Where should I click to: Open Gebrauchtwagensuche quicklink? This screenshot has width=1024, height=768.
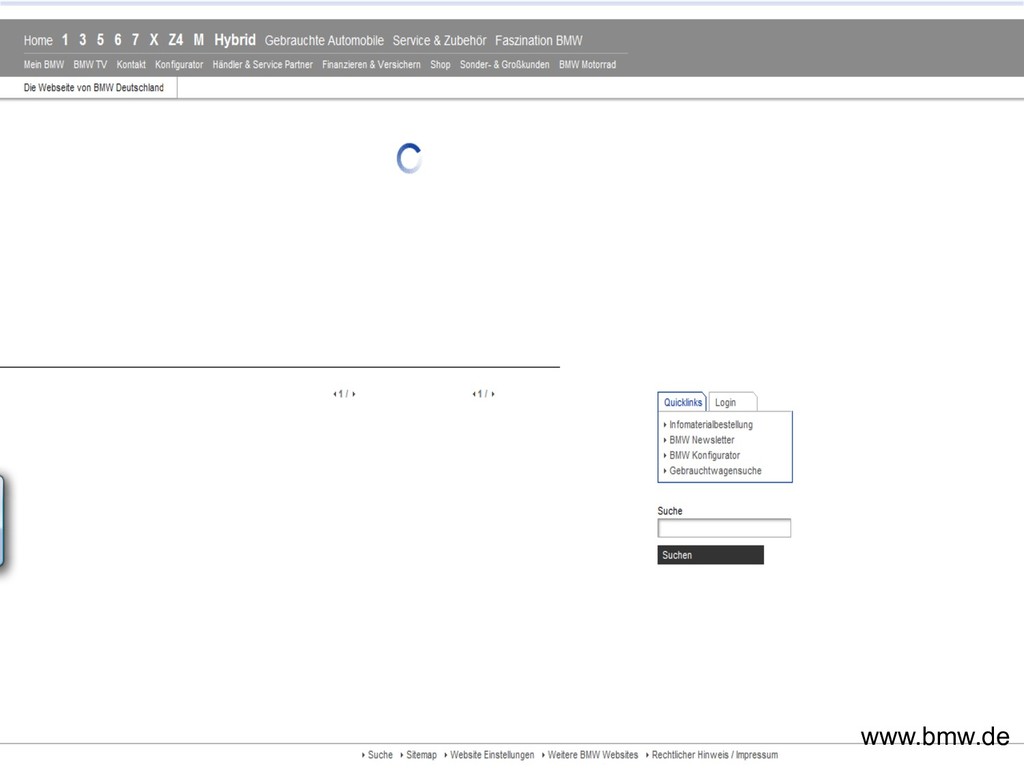(715, 471)
